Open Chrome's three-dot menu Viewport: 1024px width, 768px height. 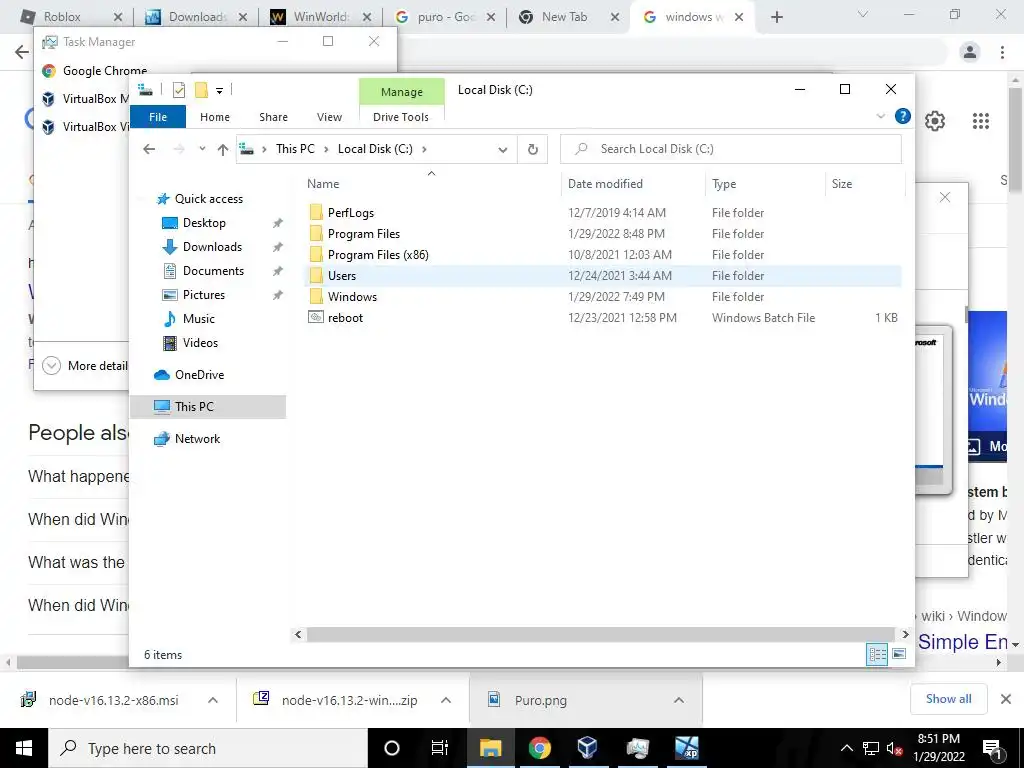1002,52
